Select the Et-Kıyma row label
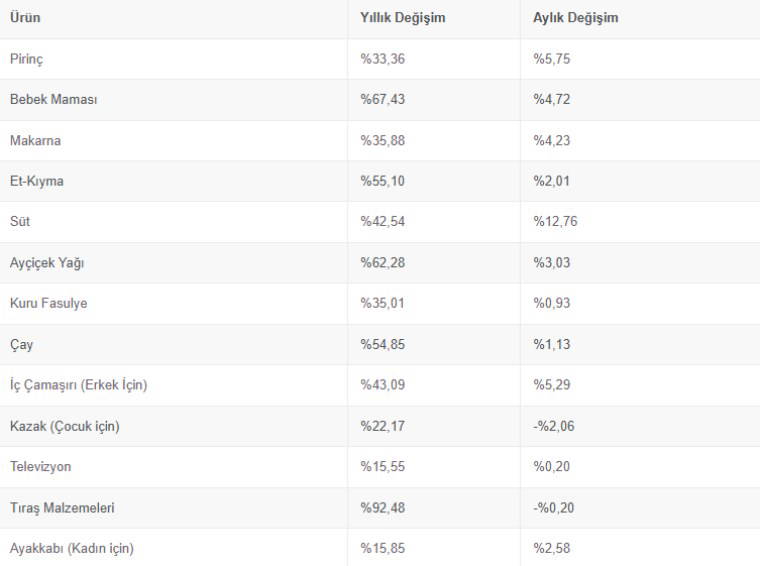This screenshot has height=566, width=760. (37, 181)
